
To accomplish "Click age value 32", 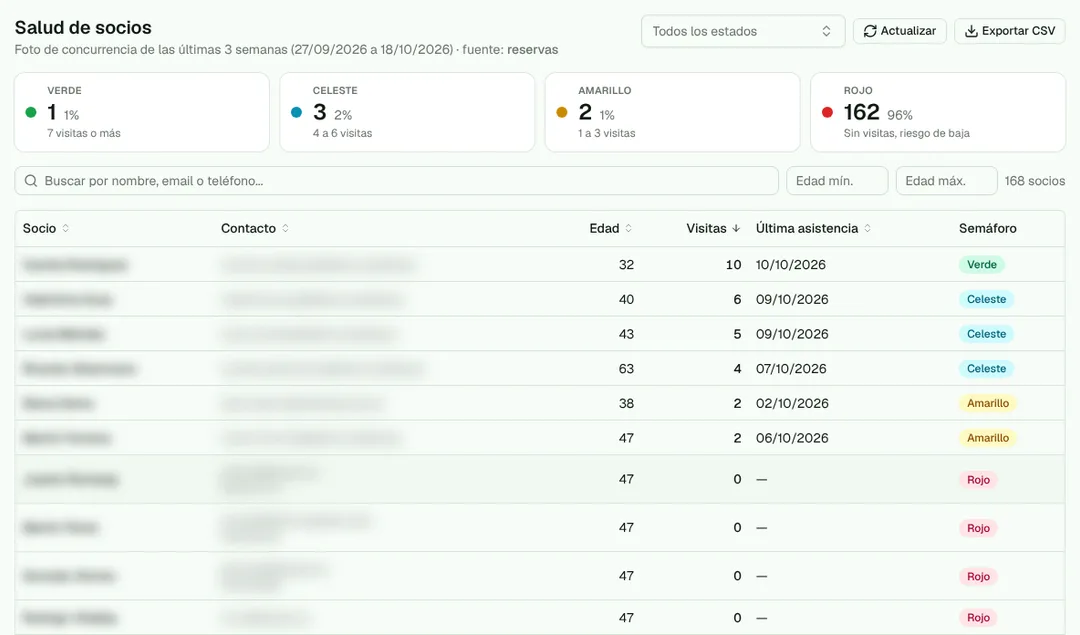I will point(626,264).
